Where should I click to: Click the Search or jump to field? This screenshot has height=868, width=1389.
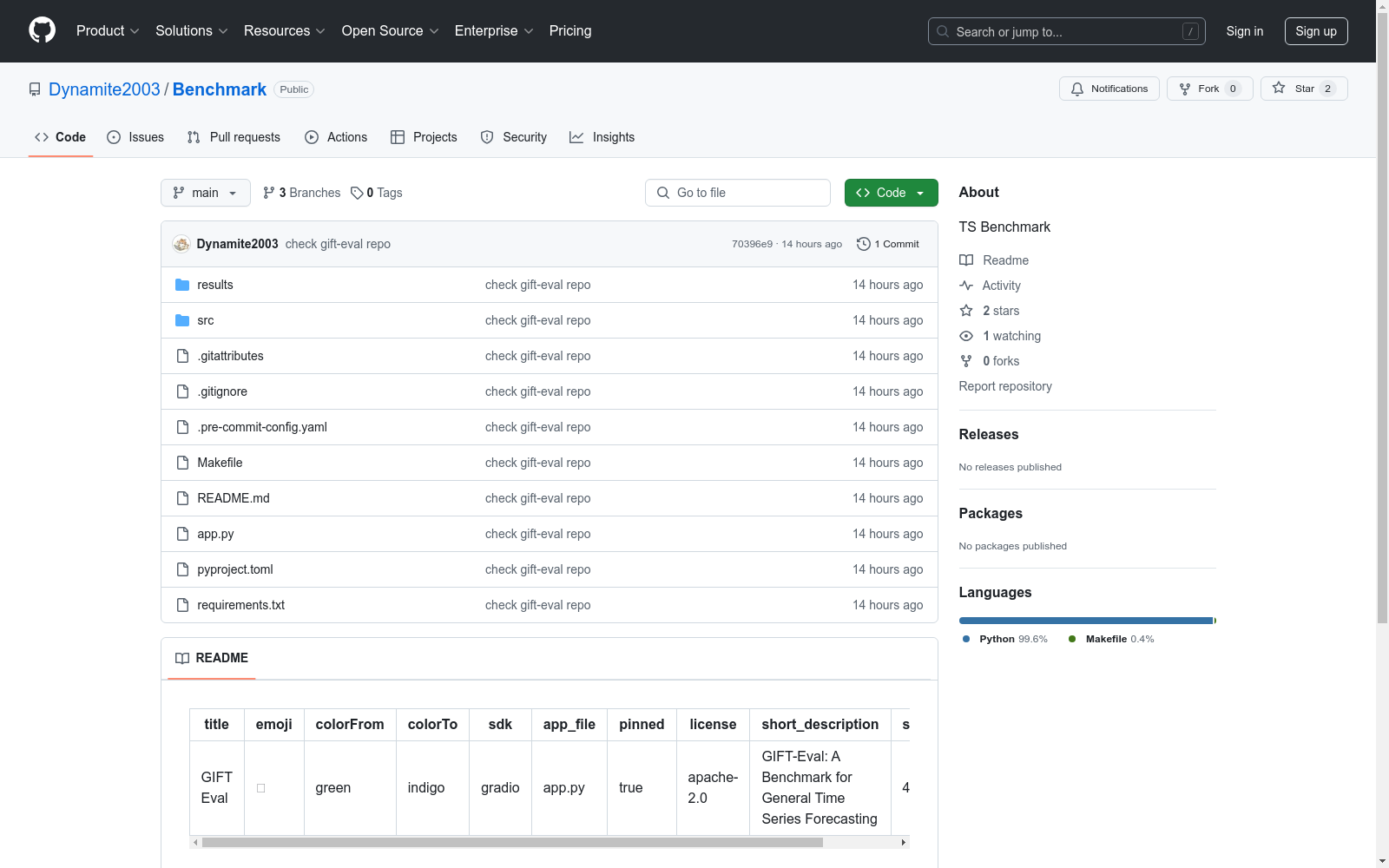[1067, 31]
